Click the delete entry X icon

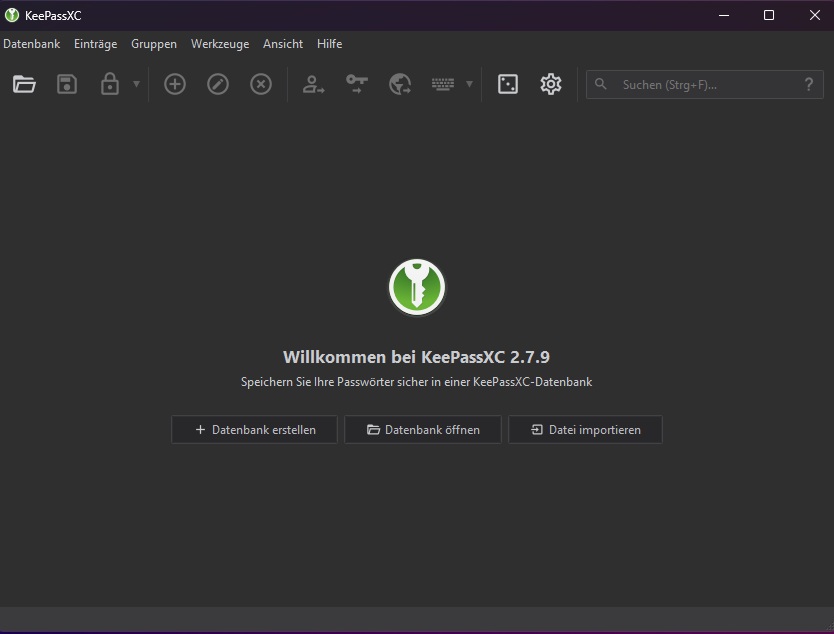coord(261,84)
